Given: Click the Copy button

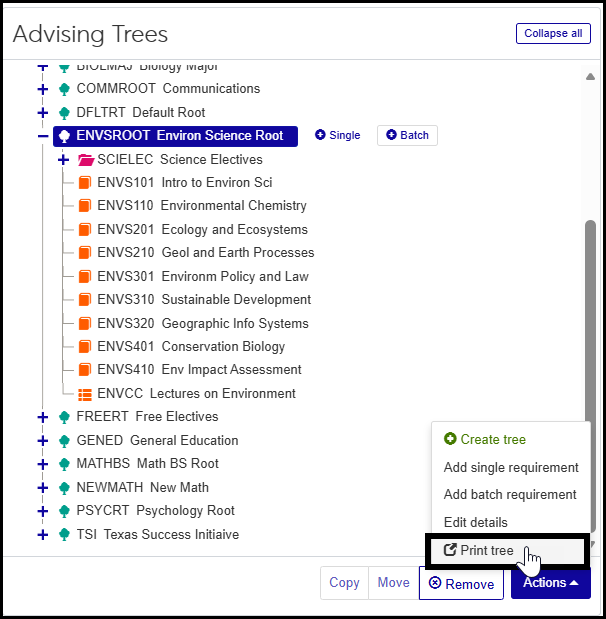Looking at the screenshot, I should (x=344, y=583).
